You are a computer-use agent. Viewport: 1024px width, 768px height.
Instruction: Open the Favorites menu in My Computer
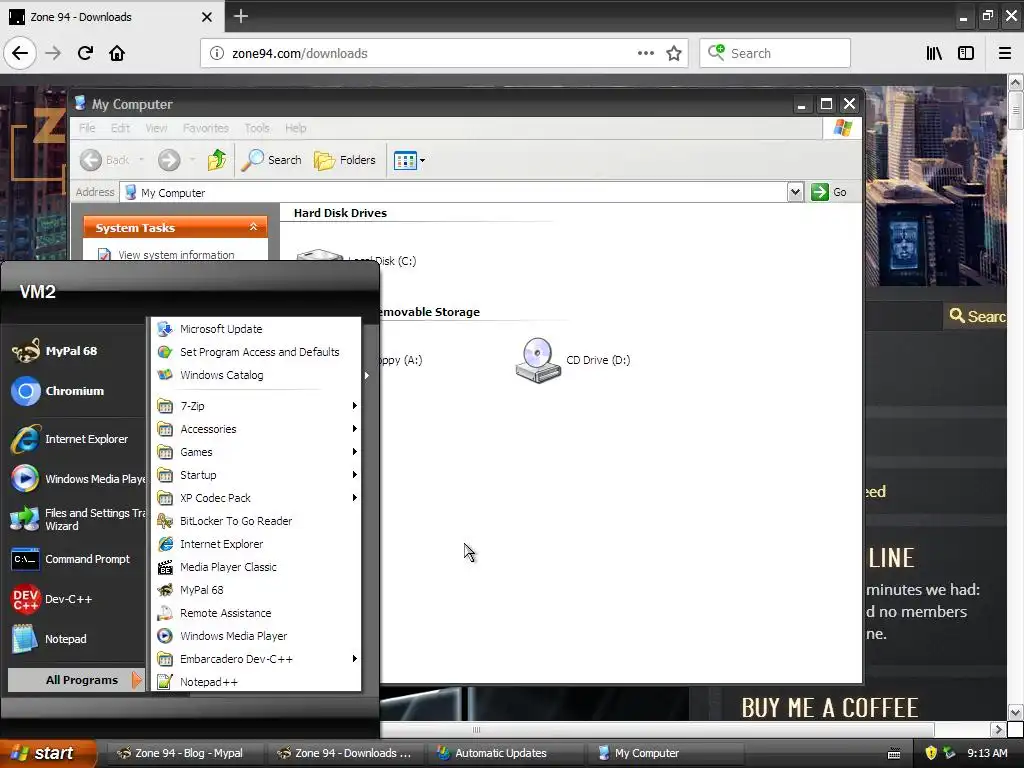(206, 128)
